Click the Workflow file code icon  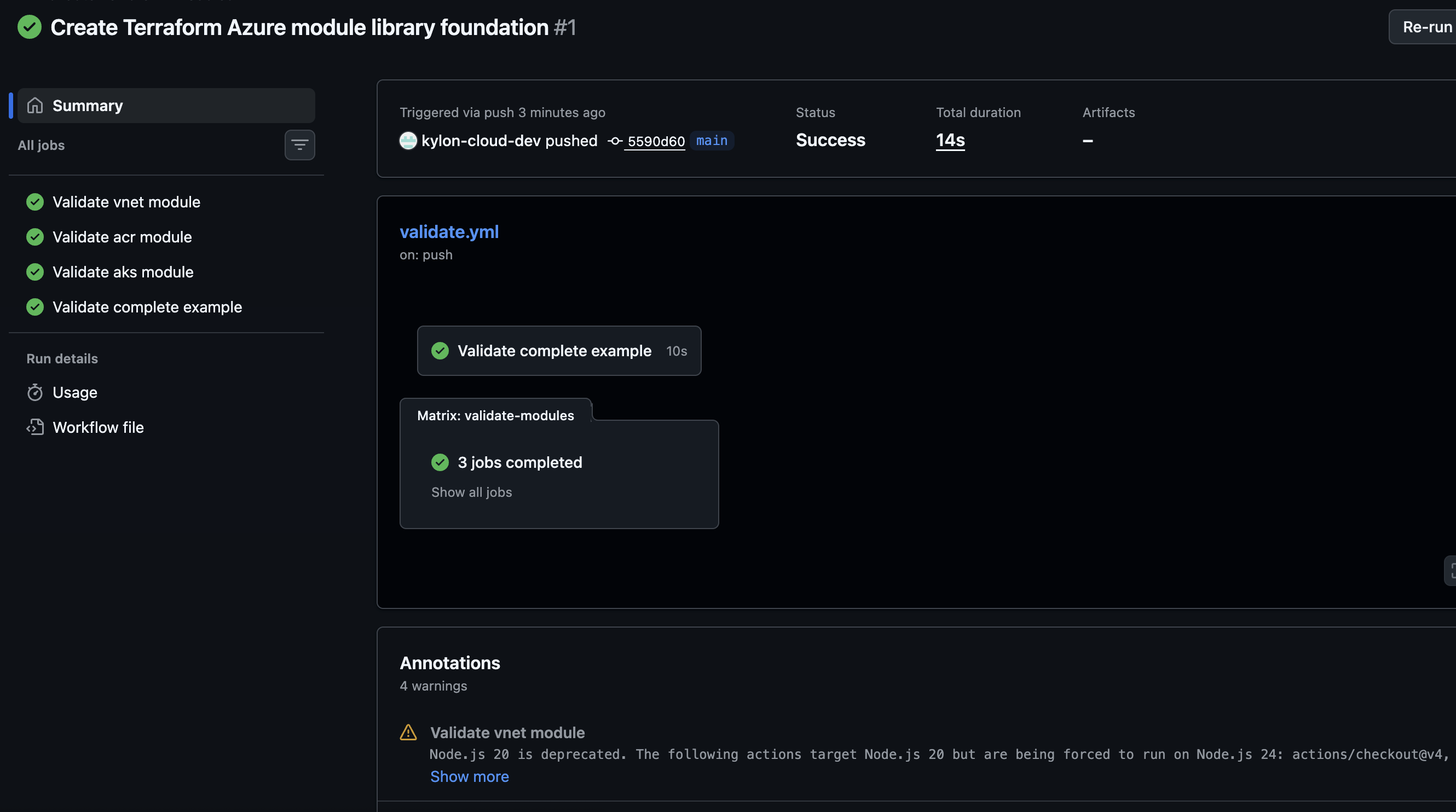point(35,427)
